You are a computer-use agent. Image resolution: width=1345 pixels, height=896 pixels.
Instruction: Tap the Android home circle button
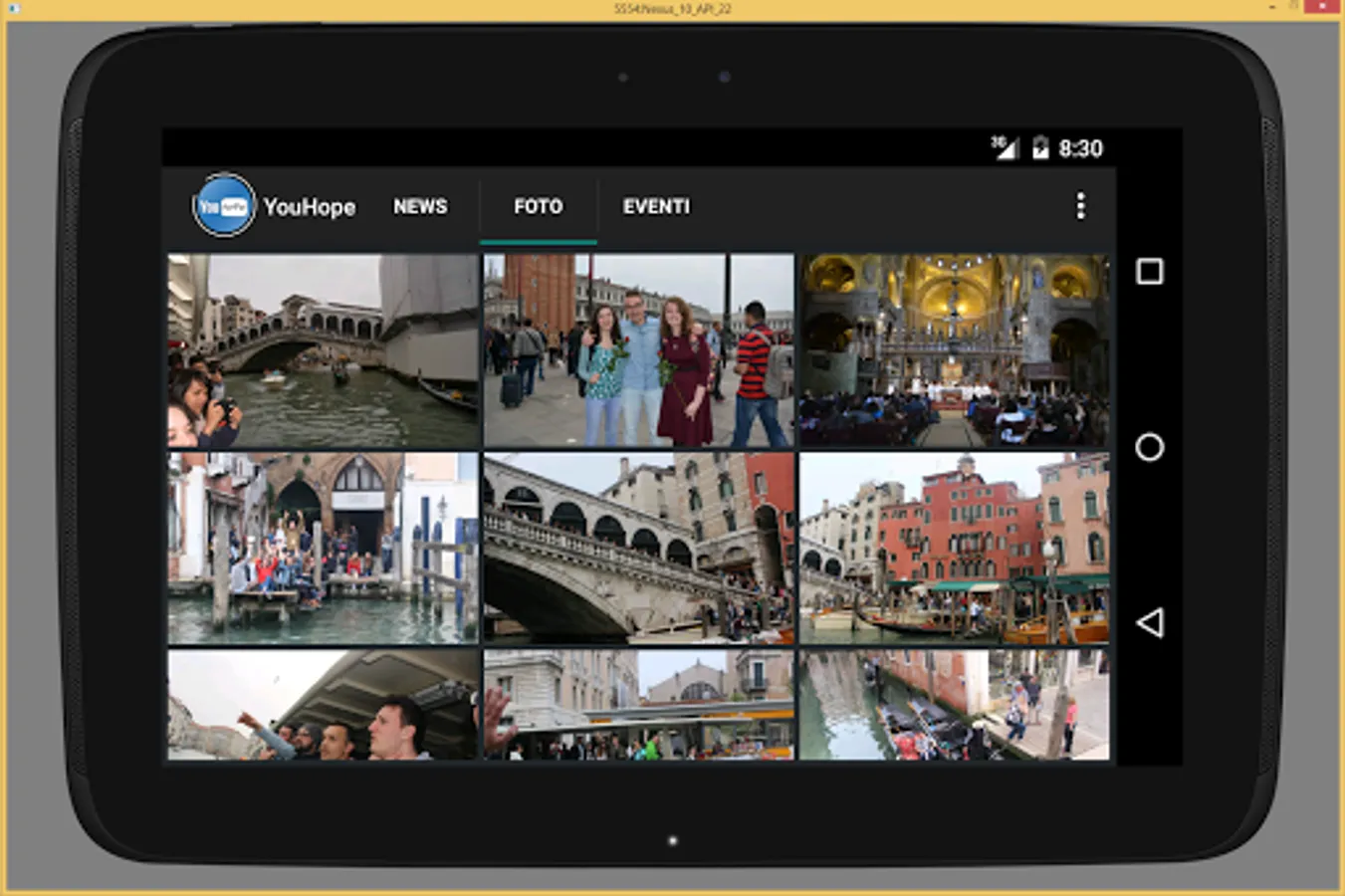pyautogui.click(x=1150, y=447)
